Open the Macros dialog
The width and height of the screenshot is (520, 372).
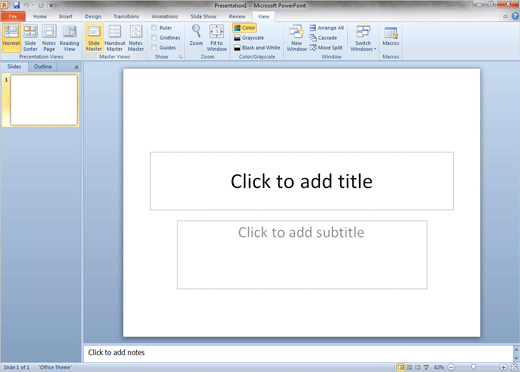tap(391, 36)
